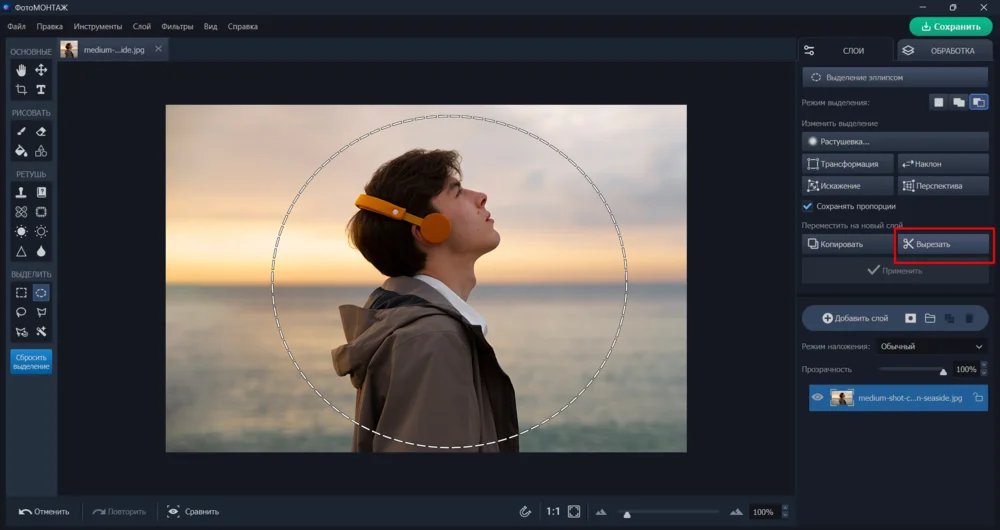The height and width of the screenshot is (530, 1000).
Task: Choose the add-to-selection mode icon
Action: 959,102
